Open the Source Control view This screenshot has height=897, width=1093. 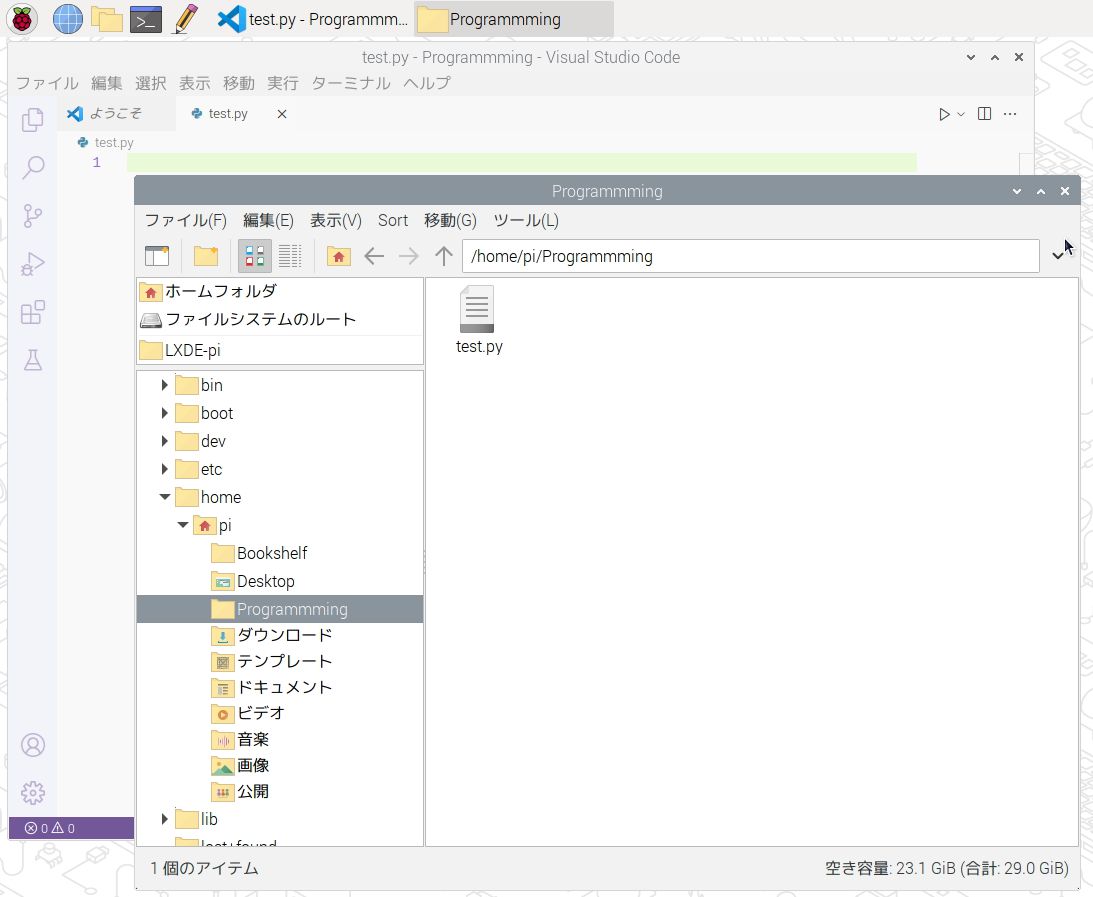[x=31, y=215]
